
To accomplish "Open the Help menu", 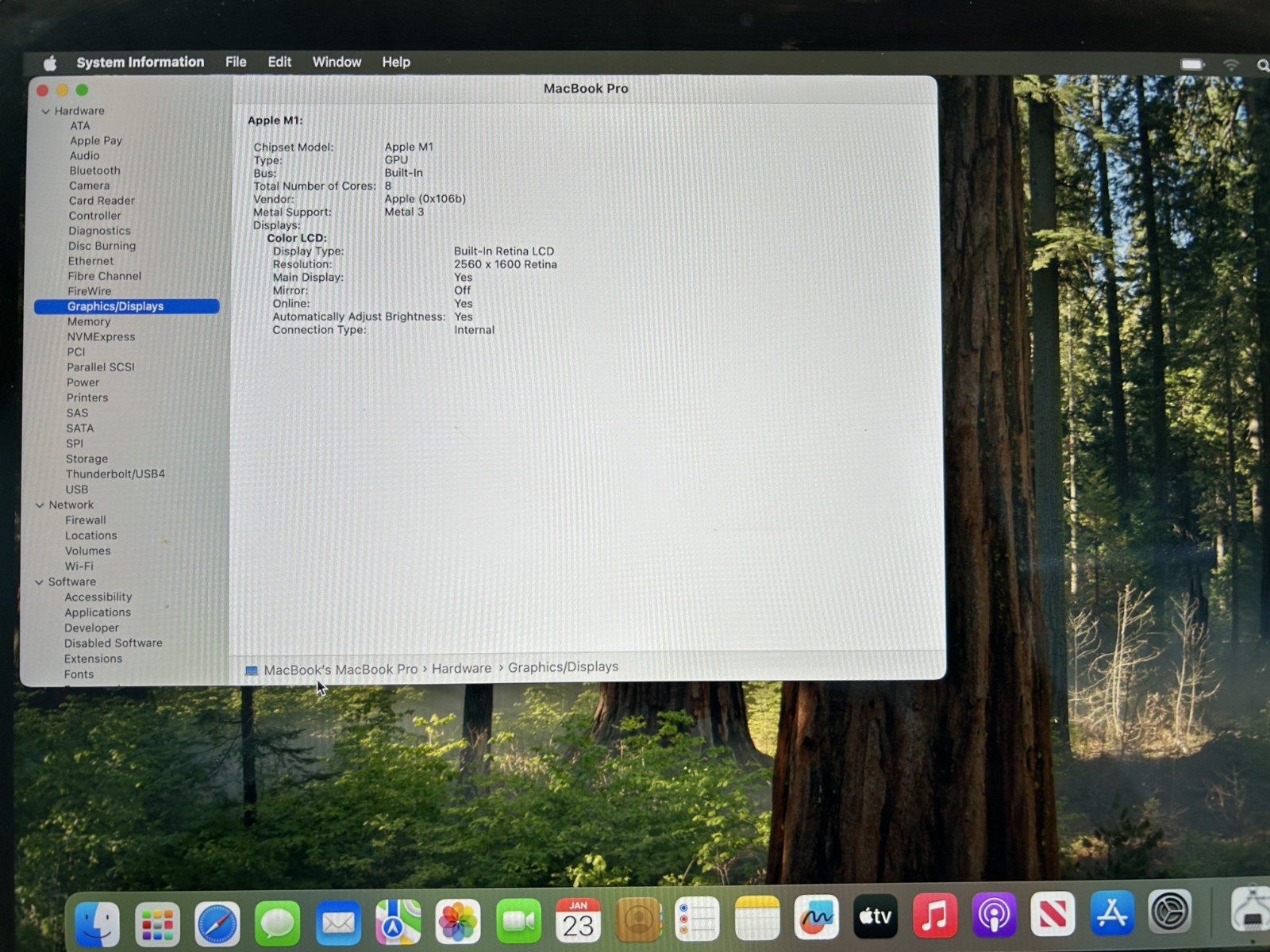I will 396,62.
